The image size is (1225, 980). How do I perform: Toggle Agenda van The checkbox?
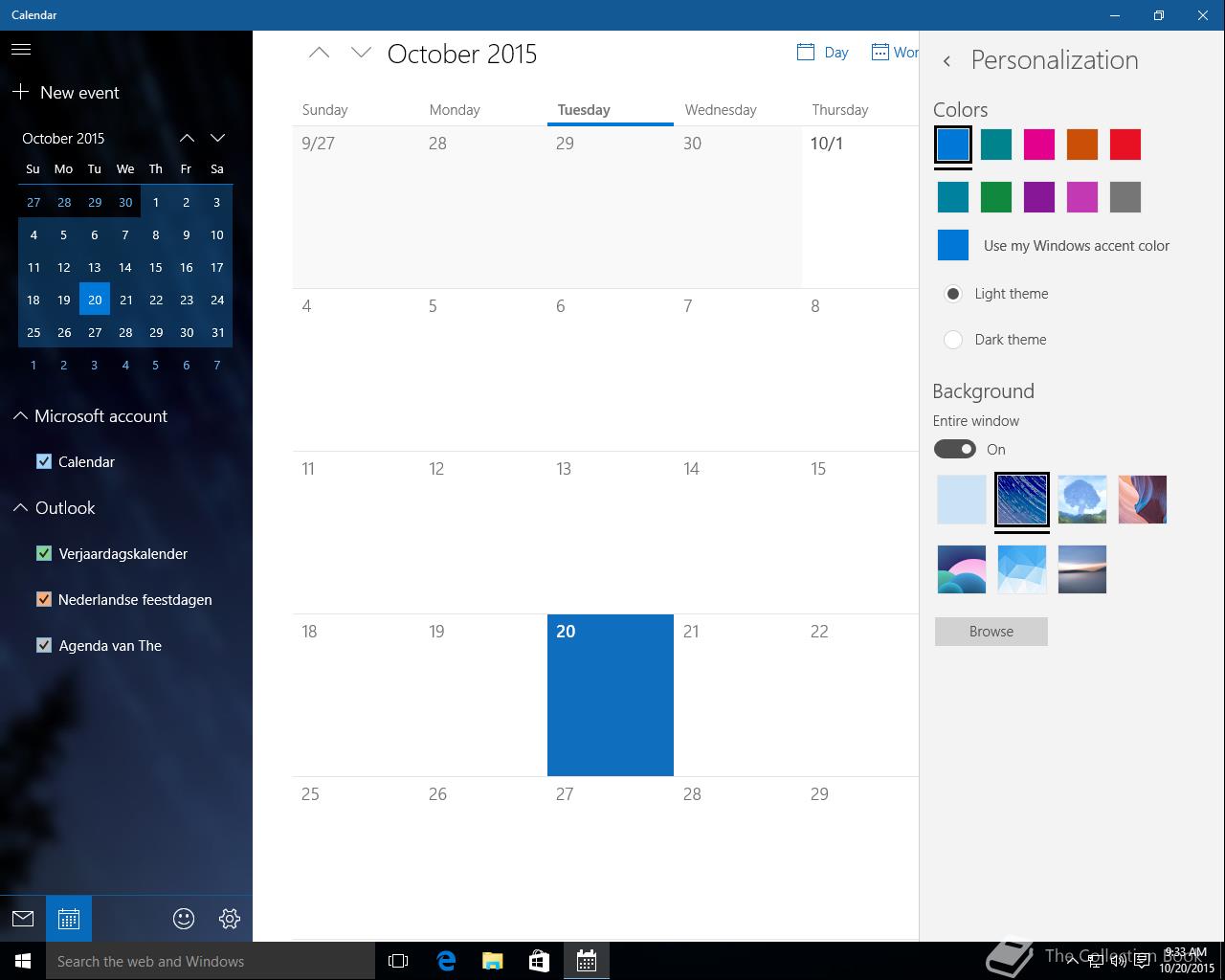tap(44, 645)
